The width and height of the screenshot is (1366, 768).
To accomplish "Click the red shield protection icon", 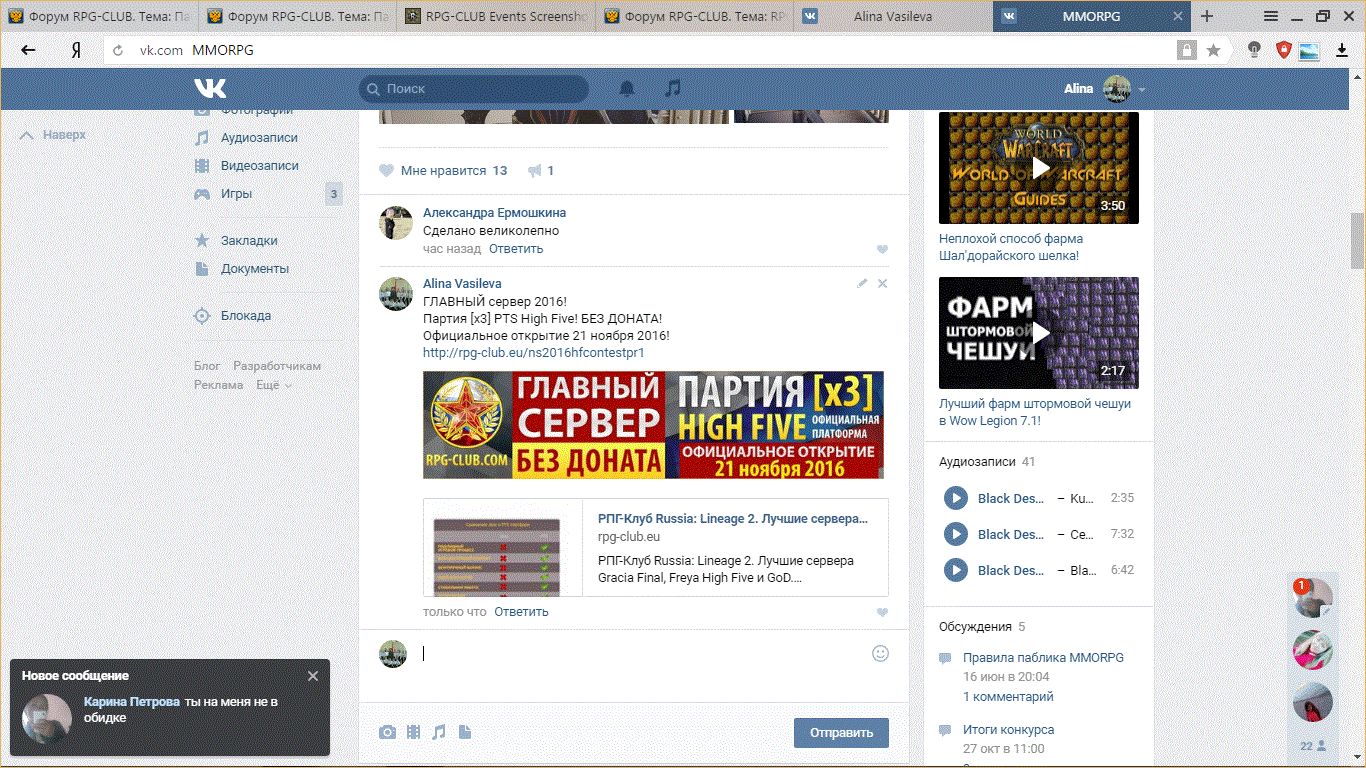I will click(x=1284, y=50).
